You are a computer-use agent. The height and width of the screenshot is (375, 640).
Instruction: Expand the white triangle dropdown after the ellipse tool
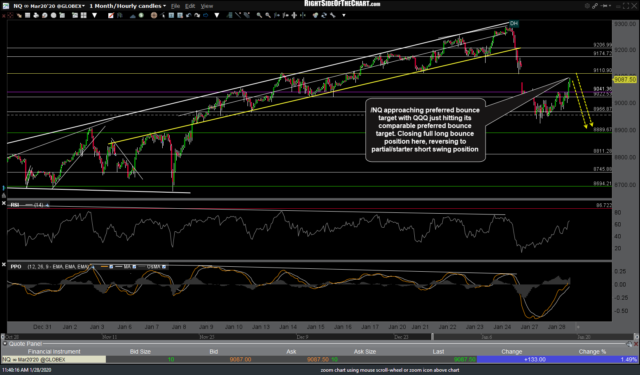pyautogui.click(x=217, y=15)
